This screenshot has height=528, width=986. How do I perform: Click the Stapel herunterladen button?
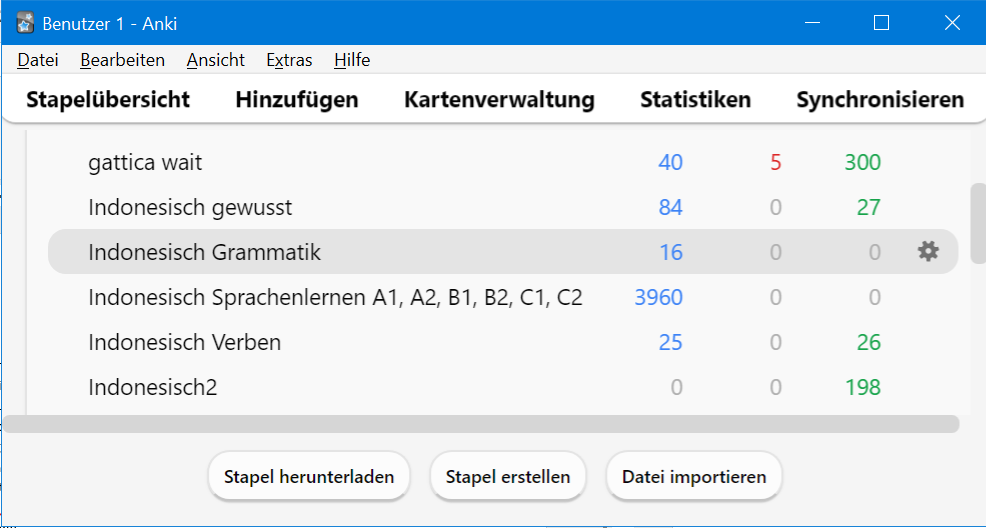click(309, 477)
